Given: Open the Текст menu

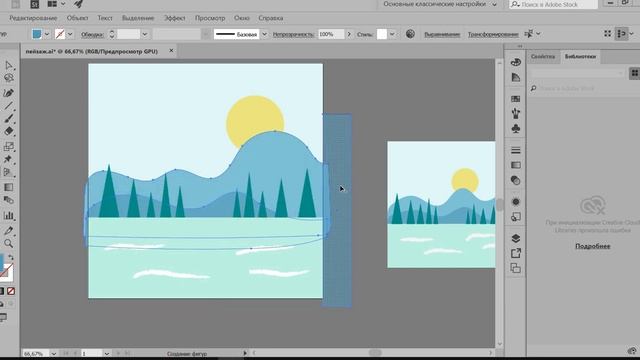Looking at the screenshot, I should pos(105,18).
